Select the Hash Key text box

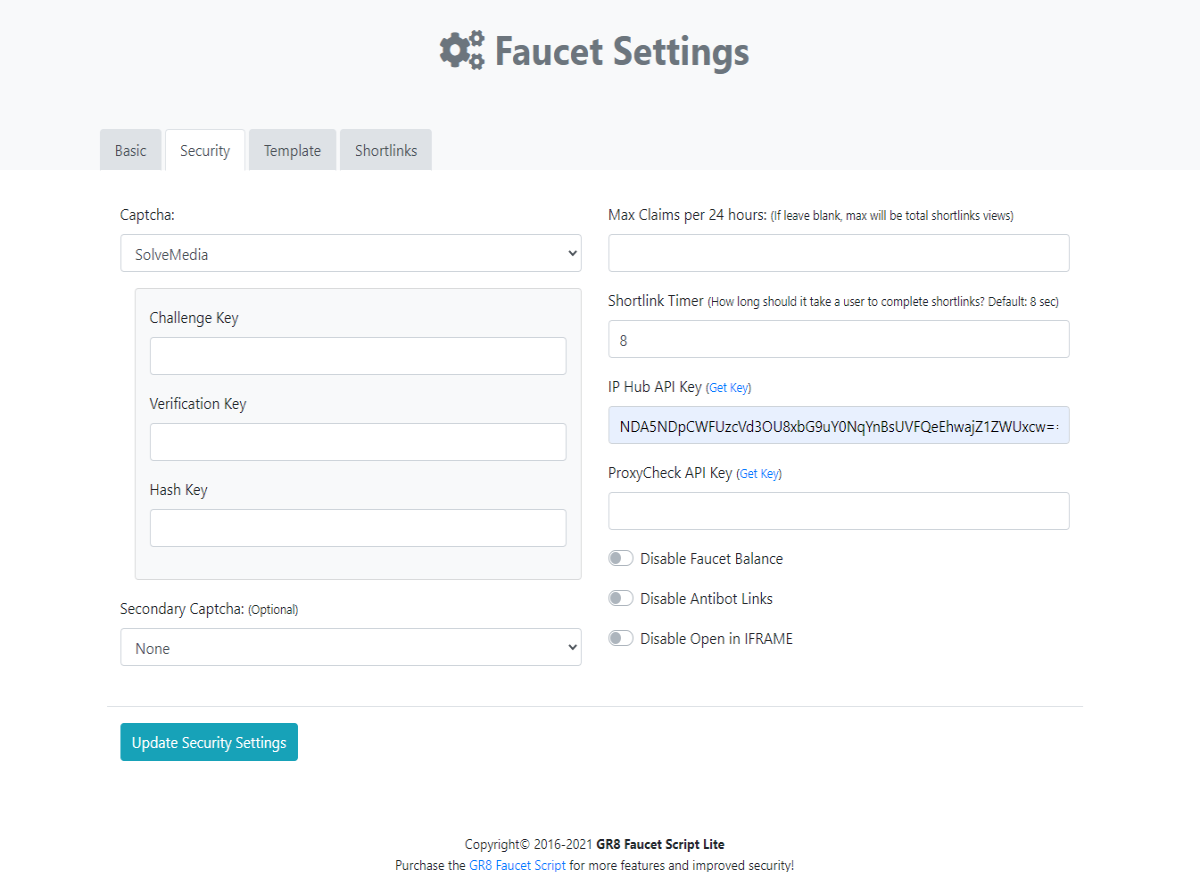click(x=358, y=528)
